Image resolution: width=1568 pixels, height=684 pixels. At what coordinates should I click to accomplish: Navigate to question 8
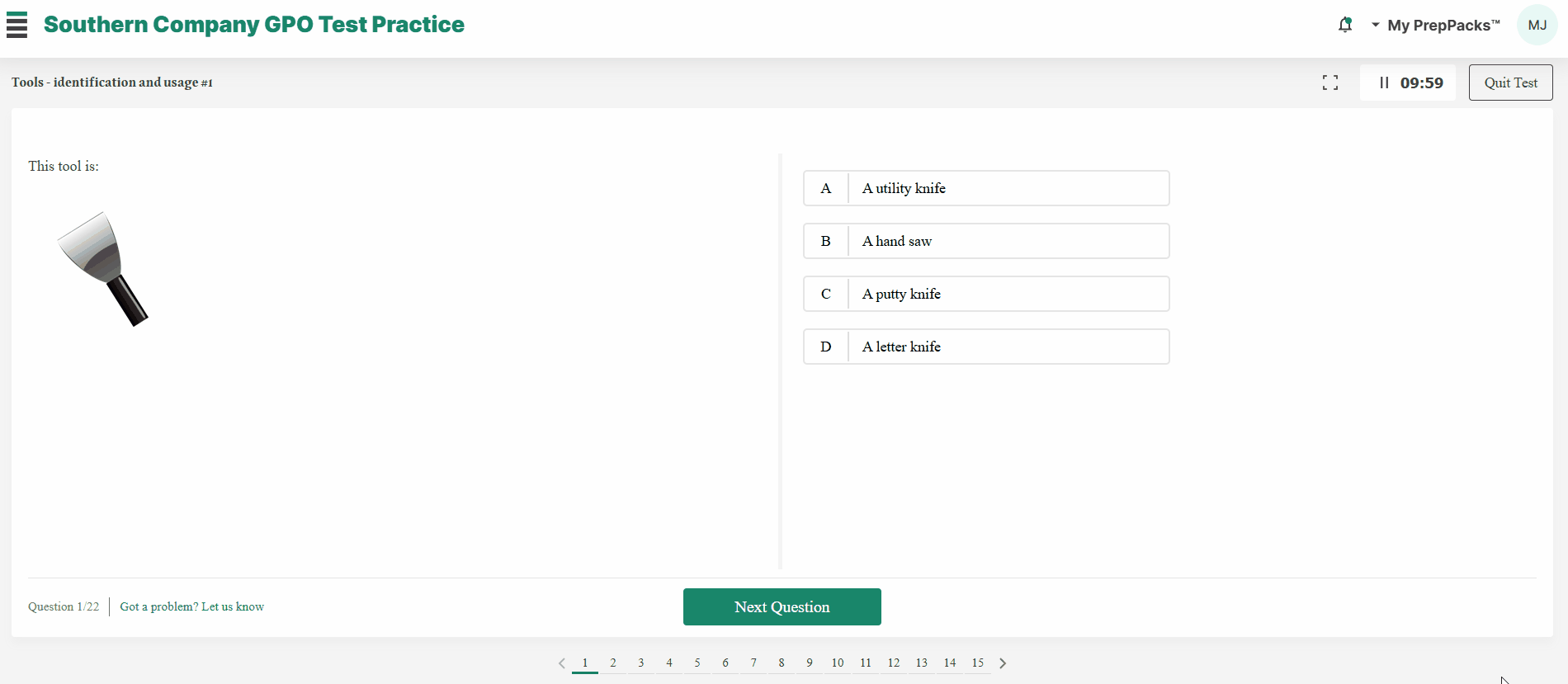782,663
